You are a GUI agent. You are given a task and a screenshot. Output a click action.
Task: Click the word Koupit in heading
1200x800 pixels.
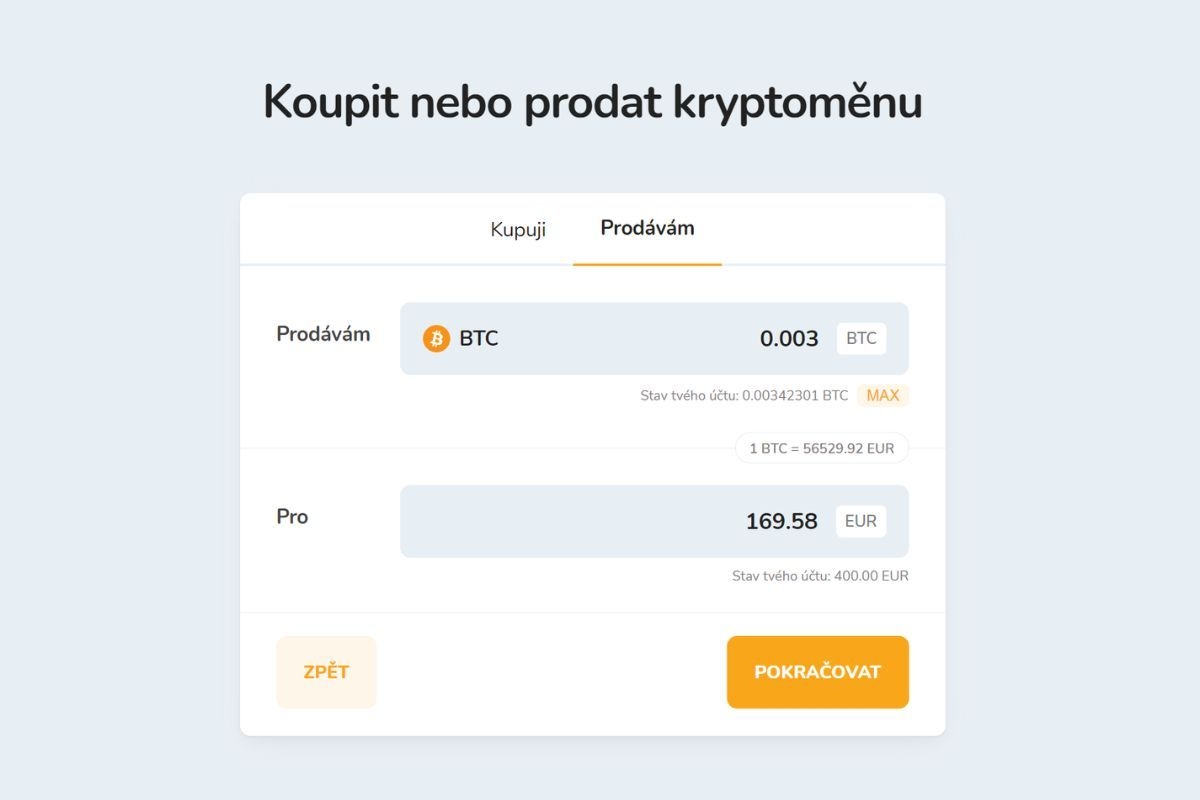(329, 102)
